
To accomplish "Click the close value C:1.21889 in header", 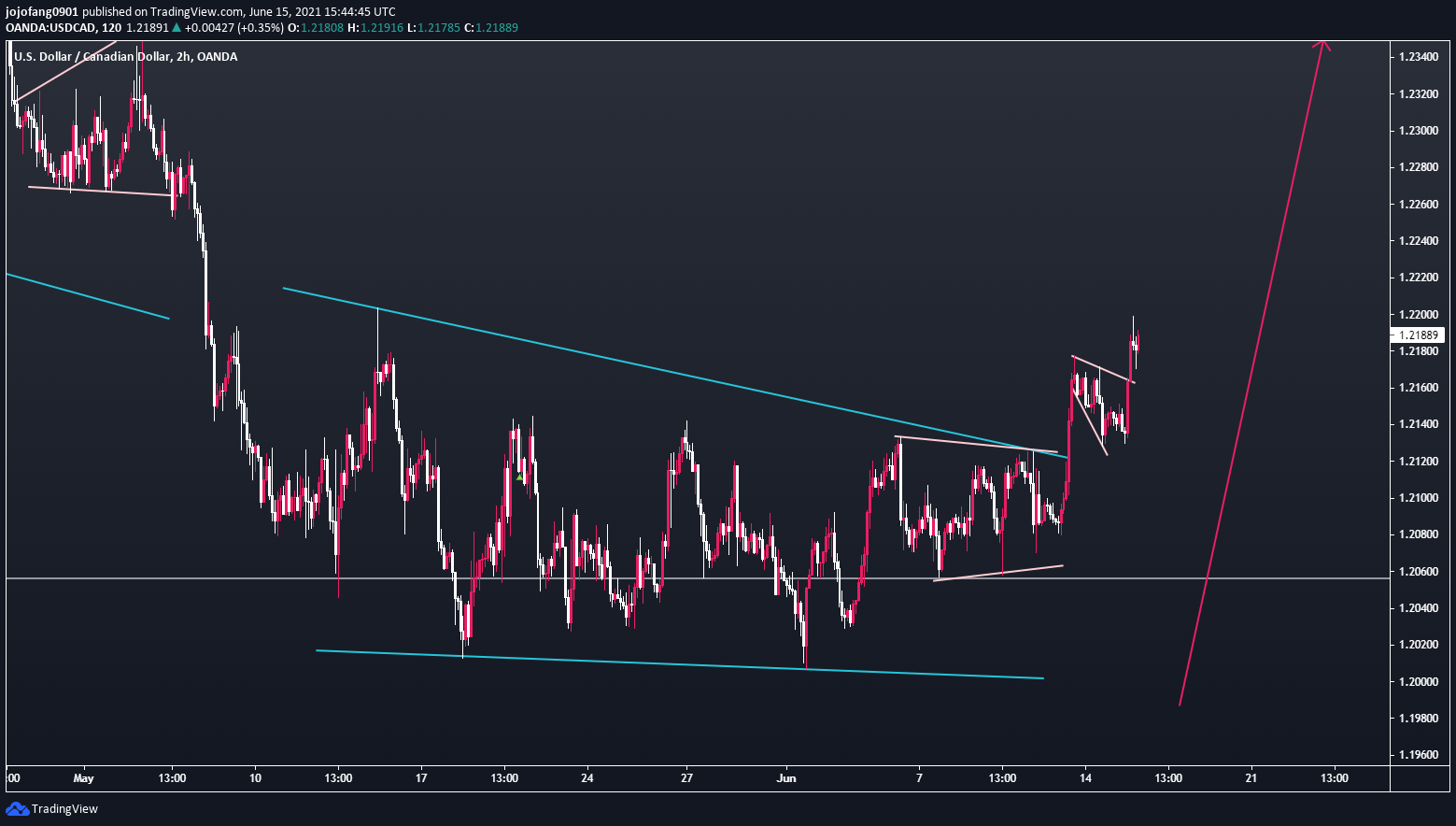I will [x=491, y=27].
